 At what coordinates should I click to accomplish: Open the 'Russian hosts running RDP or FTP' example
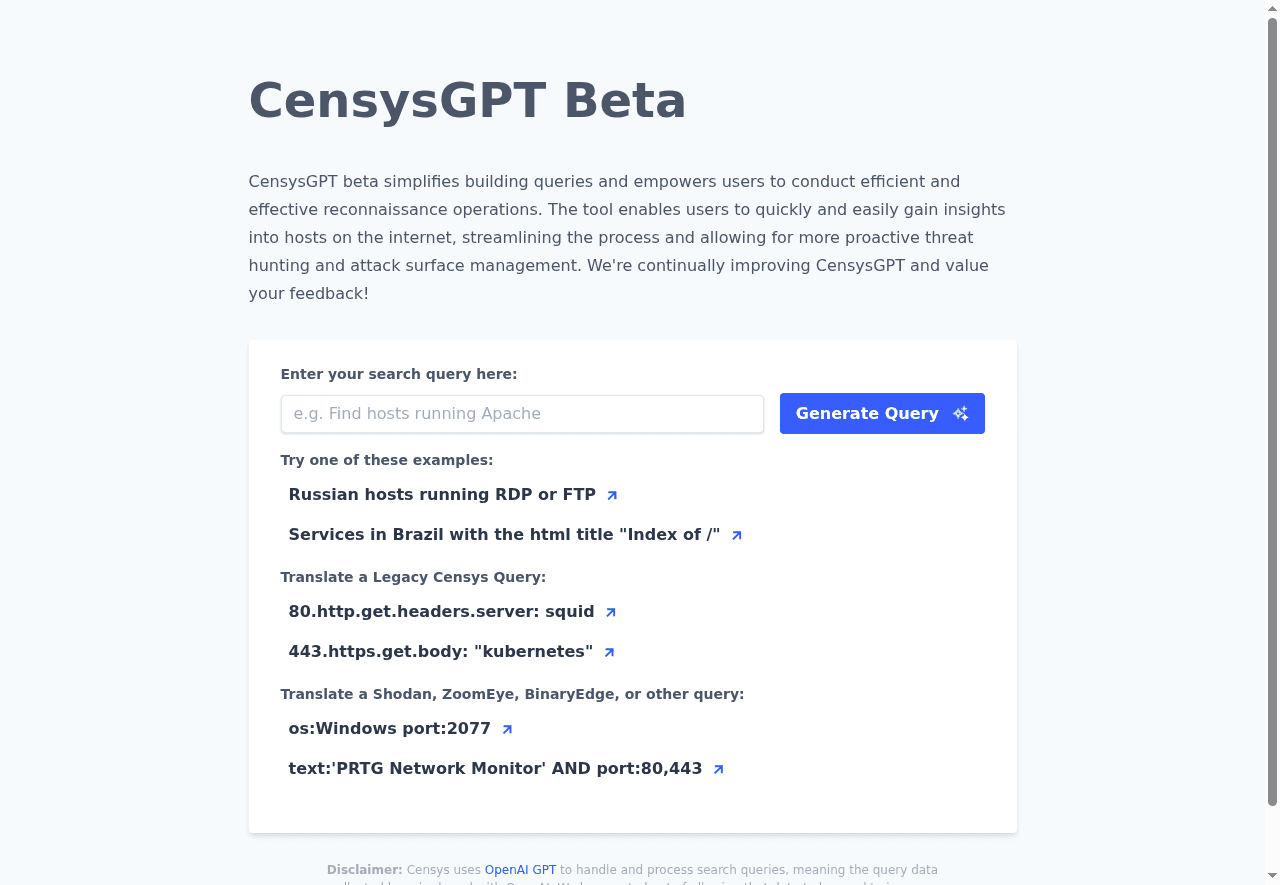pos(444,494)
